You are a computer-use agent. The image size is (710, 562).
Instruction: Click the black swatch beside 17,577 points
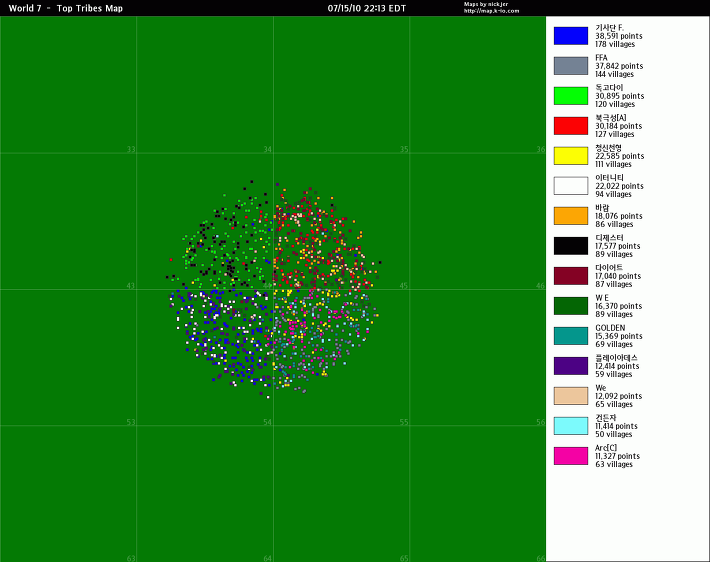click(571, 246)
